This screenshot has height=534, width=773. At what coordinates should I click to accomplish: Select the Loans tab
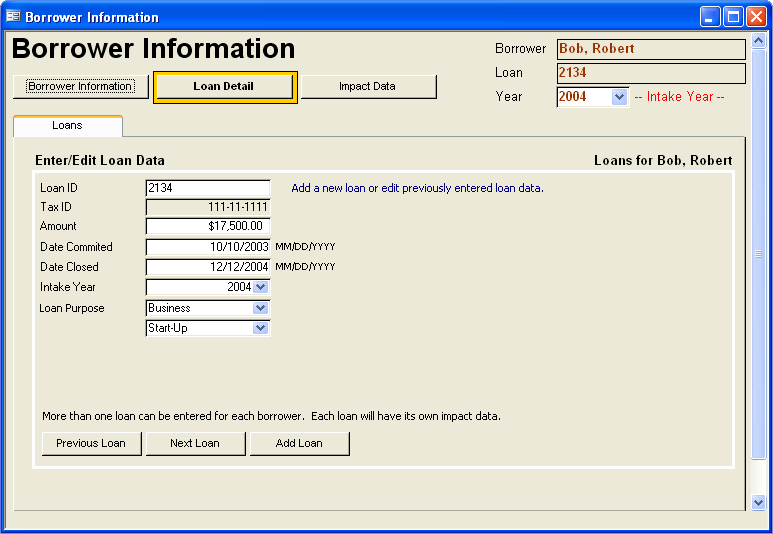67,126
